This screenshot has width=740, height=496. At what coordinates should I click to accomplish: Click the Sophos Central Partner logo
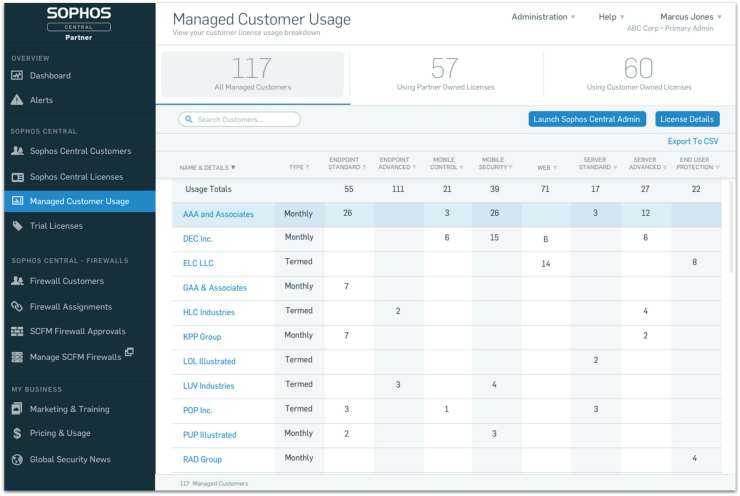(x=79, y=25)
